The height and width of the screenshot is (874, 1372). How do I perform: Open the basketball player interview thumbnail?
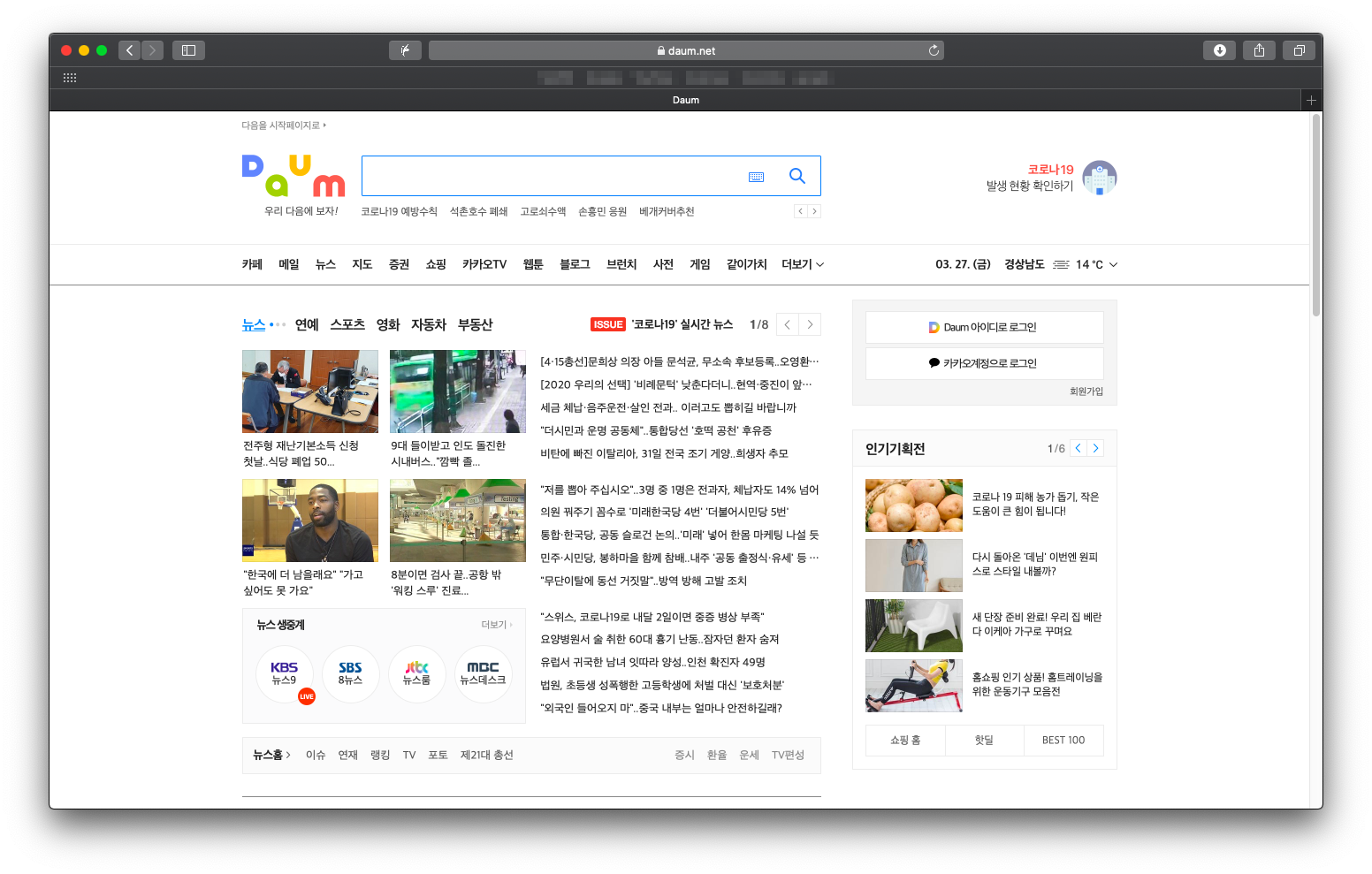(x=310, y=521)
